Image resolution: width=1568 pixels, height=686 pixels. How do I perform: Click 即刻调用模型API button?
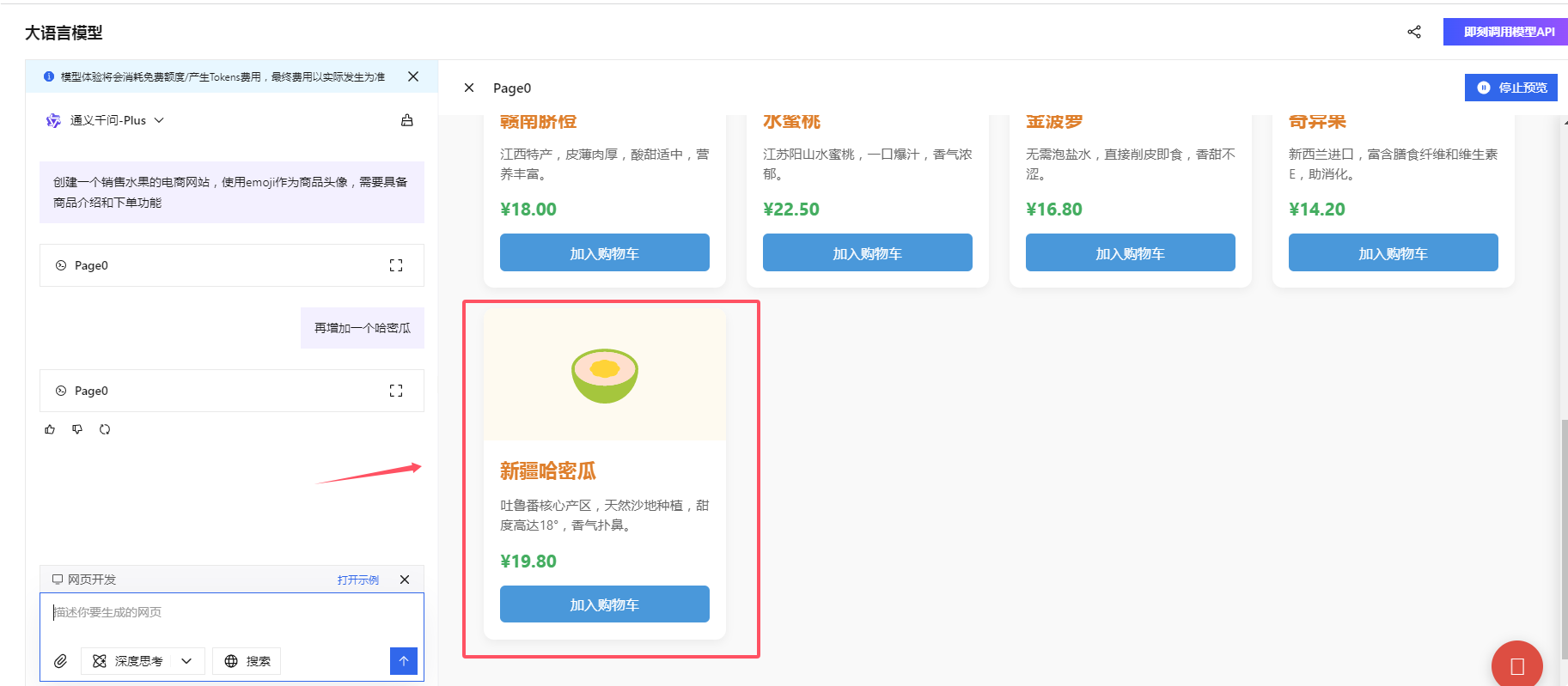coord(1505,31)
